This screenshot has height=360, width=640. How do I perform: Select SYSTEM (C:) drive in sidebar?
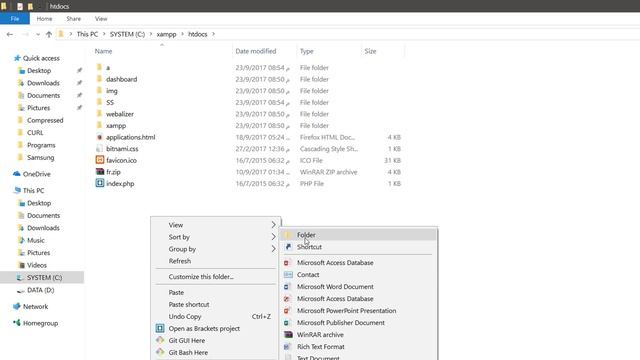42,278
